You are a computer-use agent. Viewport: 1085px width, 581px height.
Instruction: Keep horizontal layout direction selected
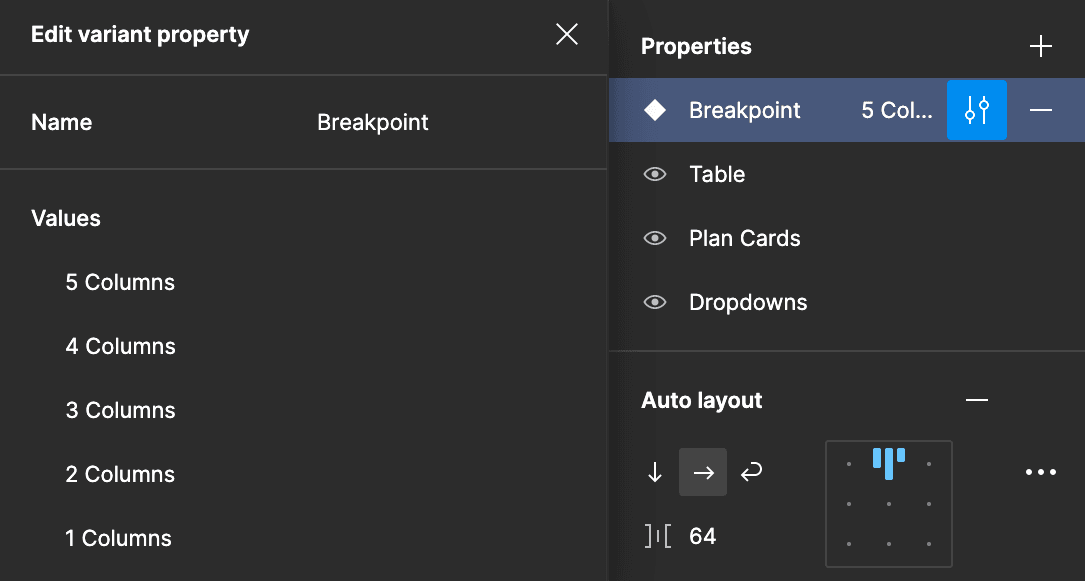pos(703,471)
